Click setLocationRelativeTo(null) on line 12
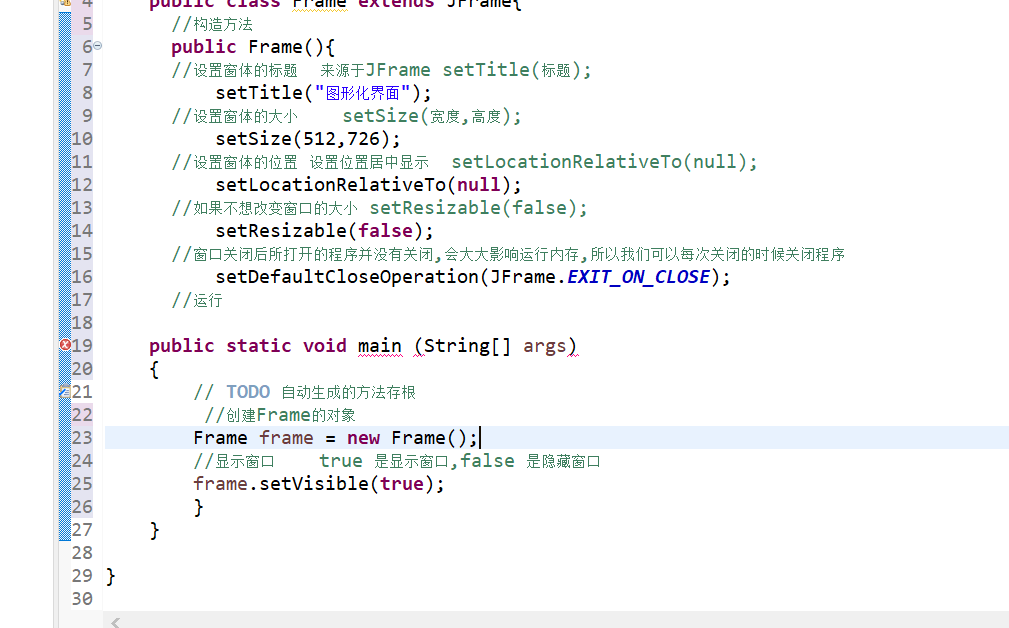The height and width of the screenshot is (628, 1009). point(368,185)
